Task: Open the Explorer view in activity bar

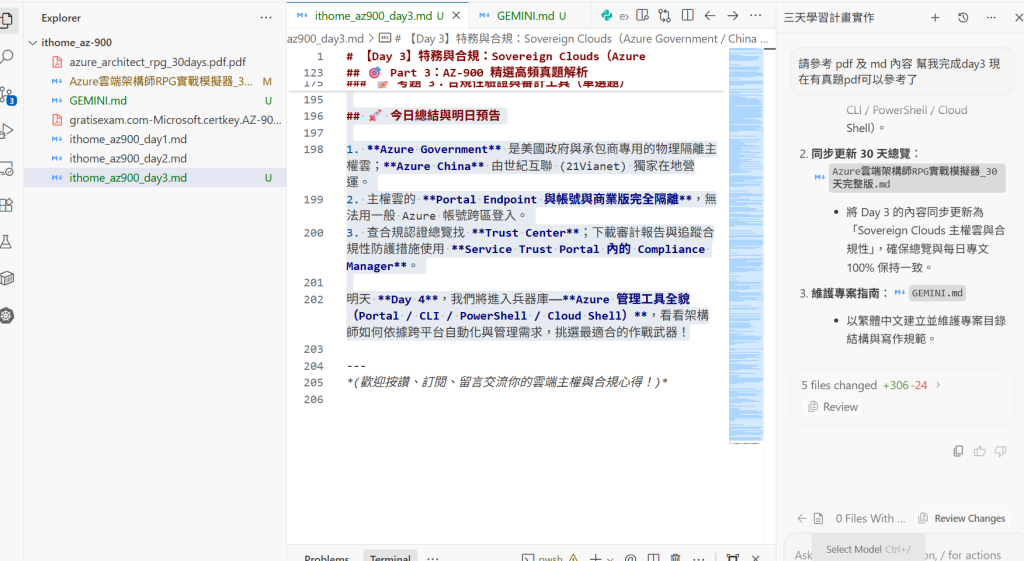Action: coord(7,20)
